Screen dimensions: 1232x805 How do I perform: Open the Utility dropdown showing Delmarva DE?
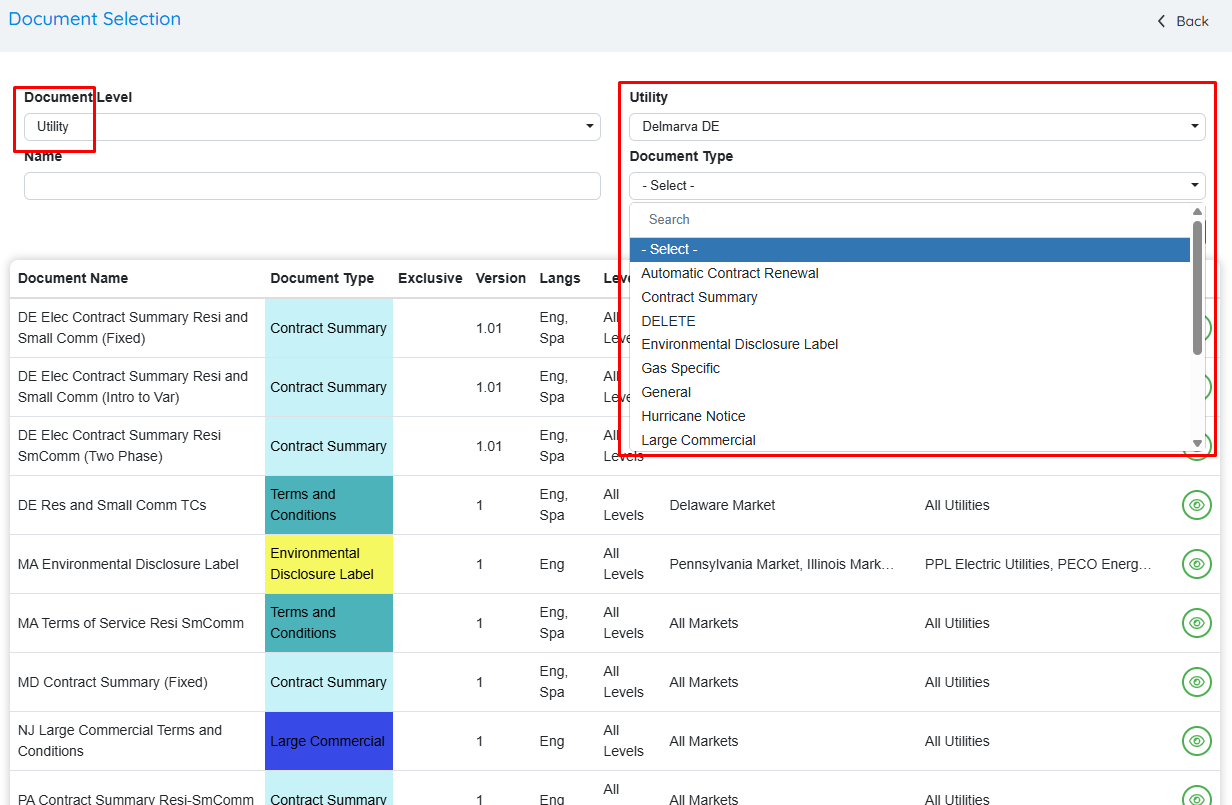(917, 127)
